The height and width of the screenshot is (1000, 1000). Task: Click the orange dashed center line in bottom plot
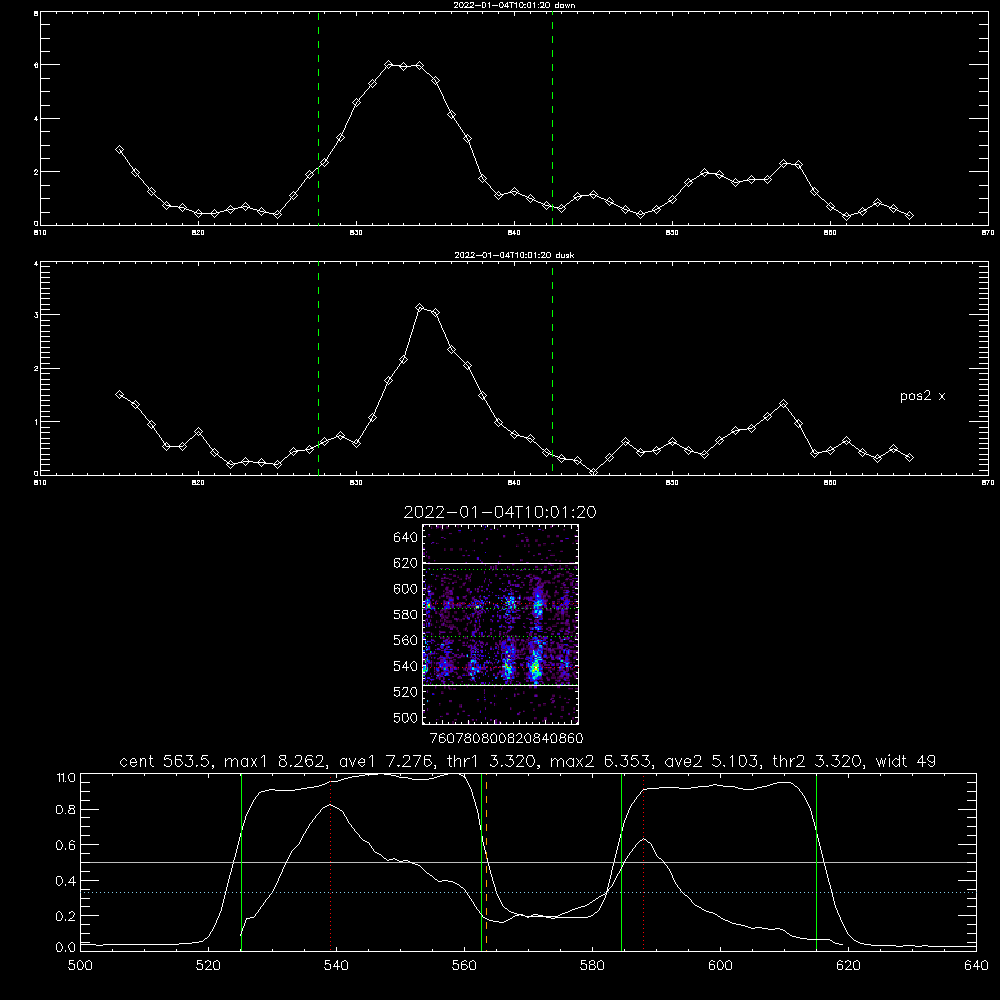coord(487,862)
